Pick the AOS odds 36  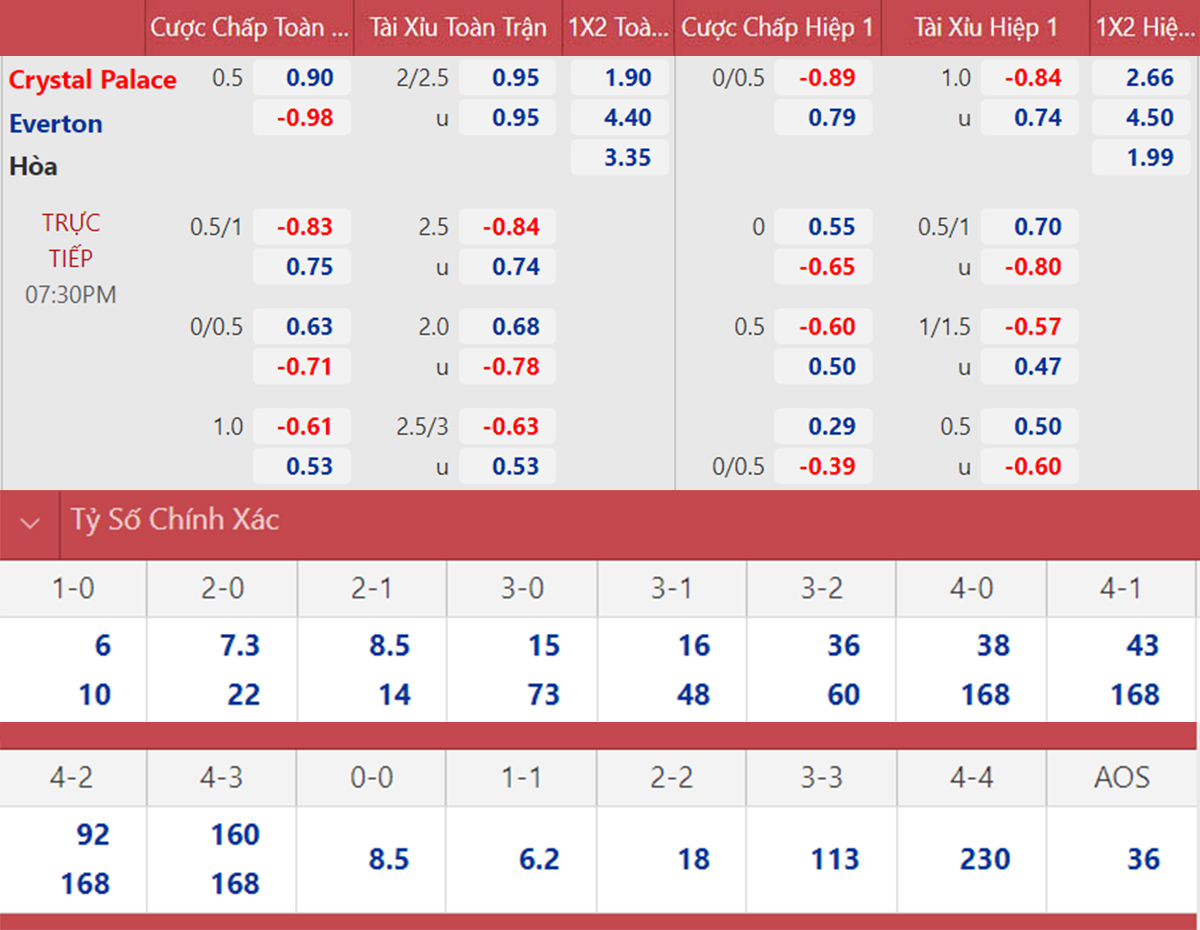pos(1143,860)
